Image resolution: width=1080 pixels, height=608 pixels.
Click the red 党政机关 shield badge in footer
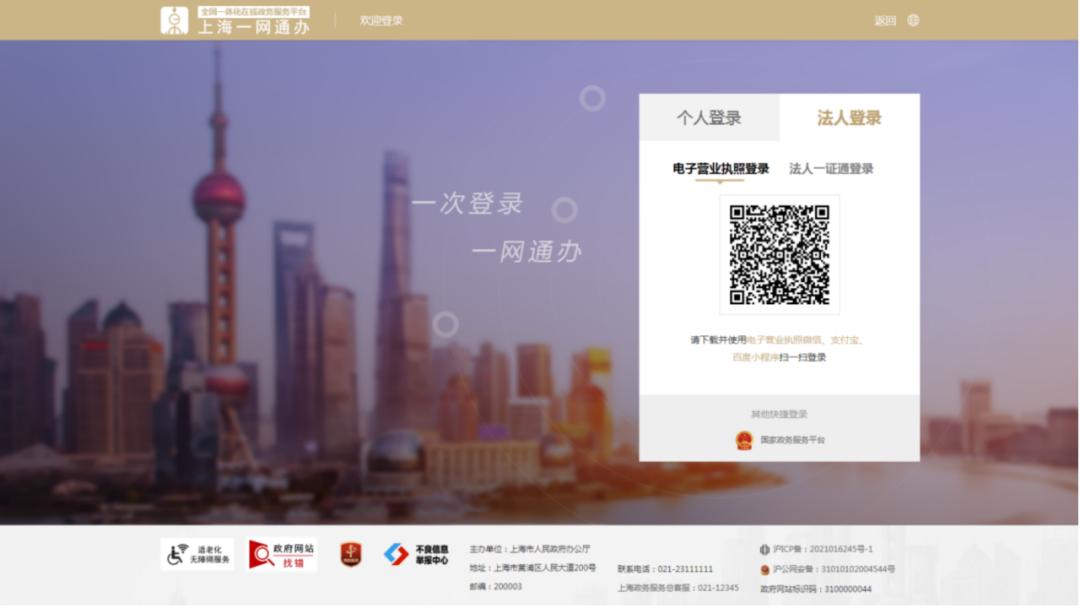pos(351,554)
